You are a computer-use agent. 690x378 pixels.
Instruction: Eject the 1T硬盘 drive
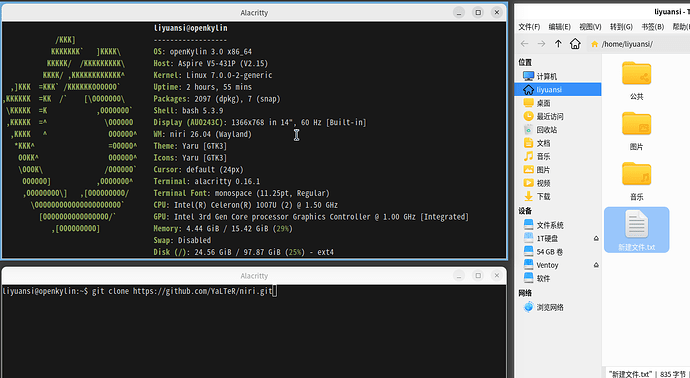pyautogui.click(x=596, y=239)
